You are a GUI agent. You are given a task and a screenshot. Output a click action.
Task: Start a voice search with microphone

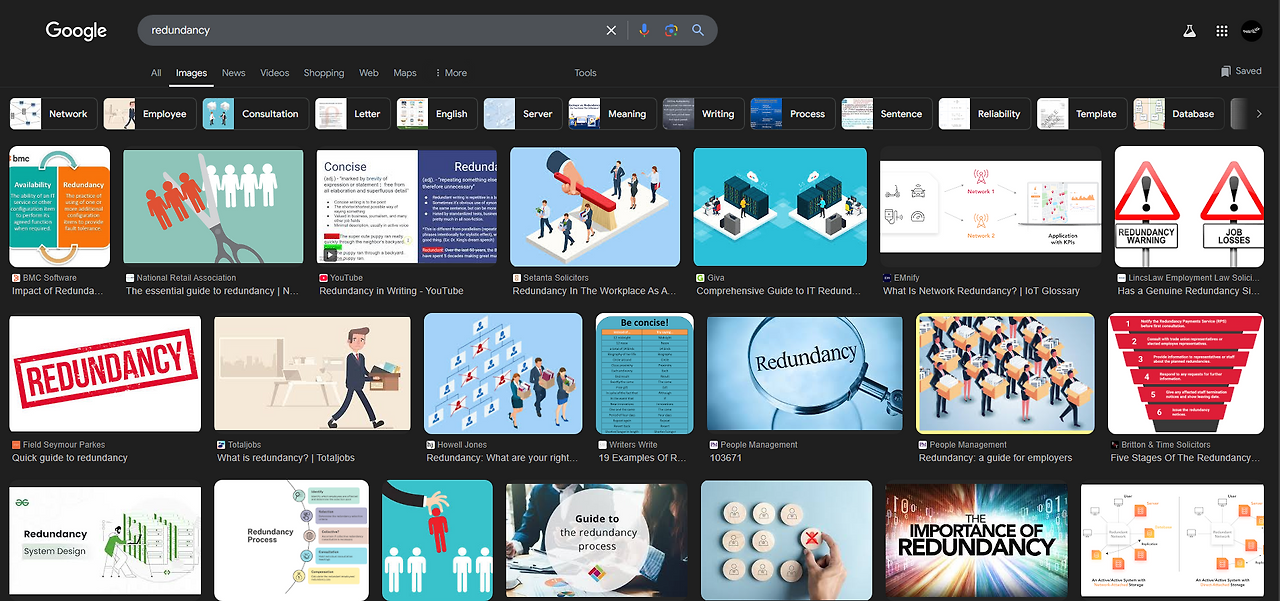(644, 30)
